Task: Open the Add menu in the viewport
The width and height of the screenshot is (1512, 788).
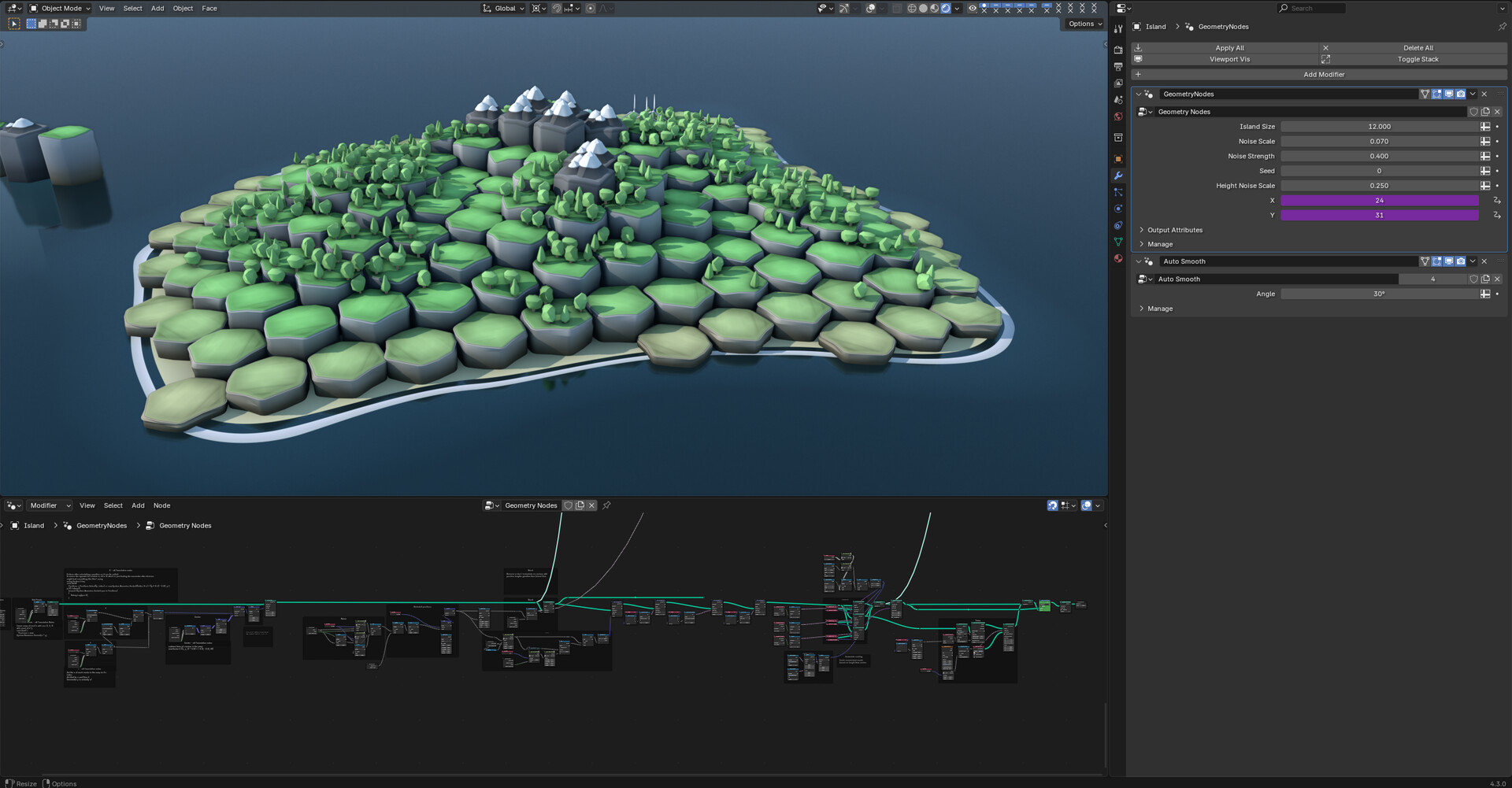Action: tap(157, 8)
